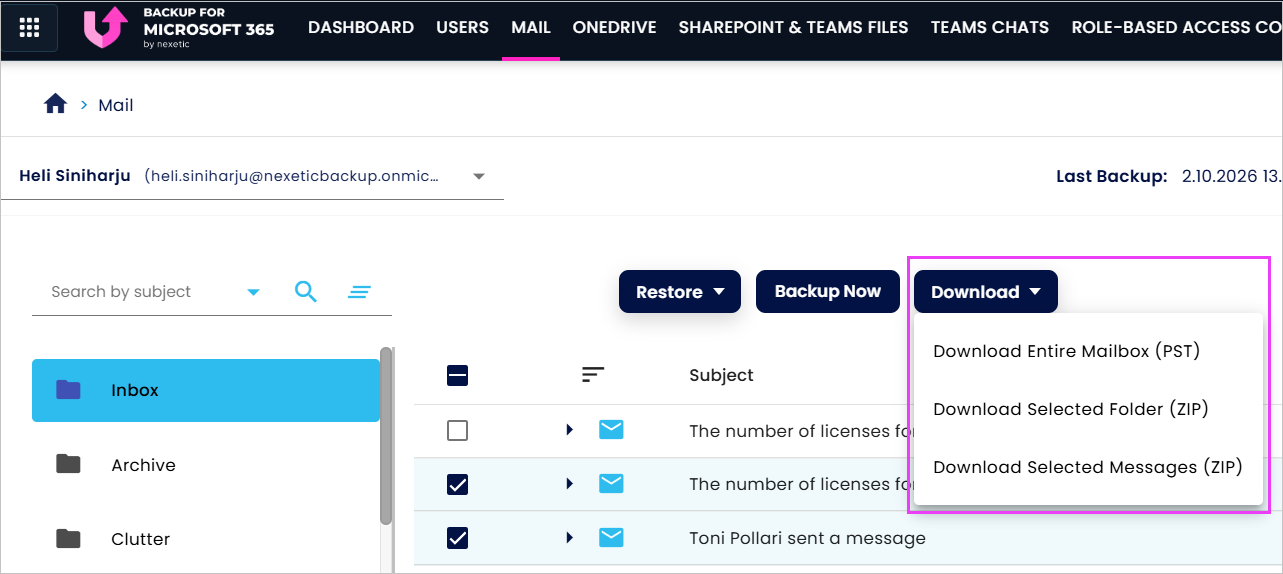Image resolution: width=1283 pixels, height=574 pixels.
Task: Click the Backup for Microsoft 365 logo
Action: click(179, 28)
